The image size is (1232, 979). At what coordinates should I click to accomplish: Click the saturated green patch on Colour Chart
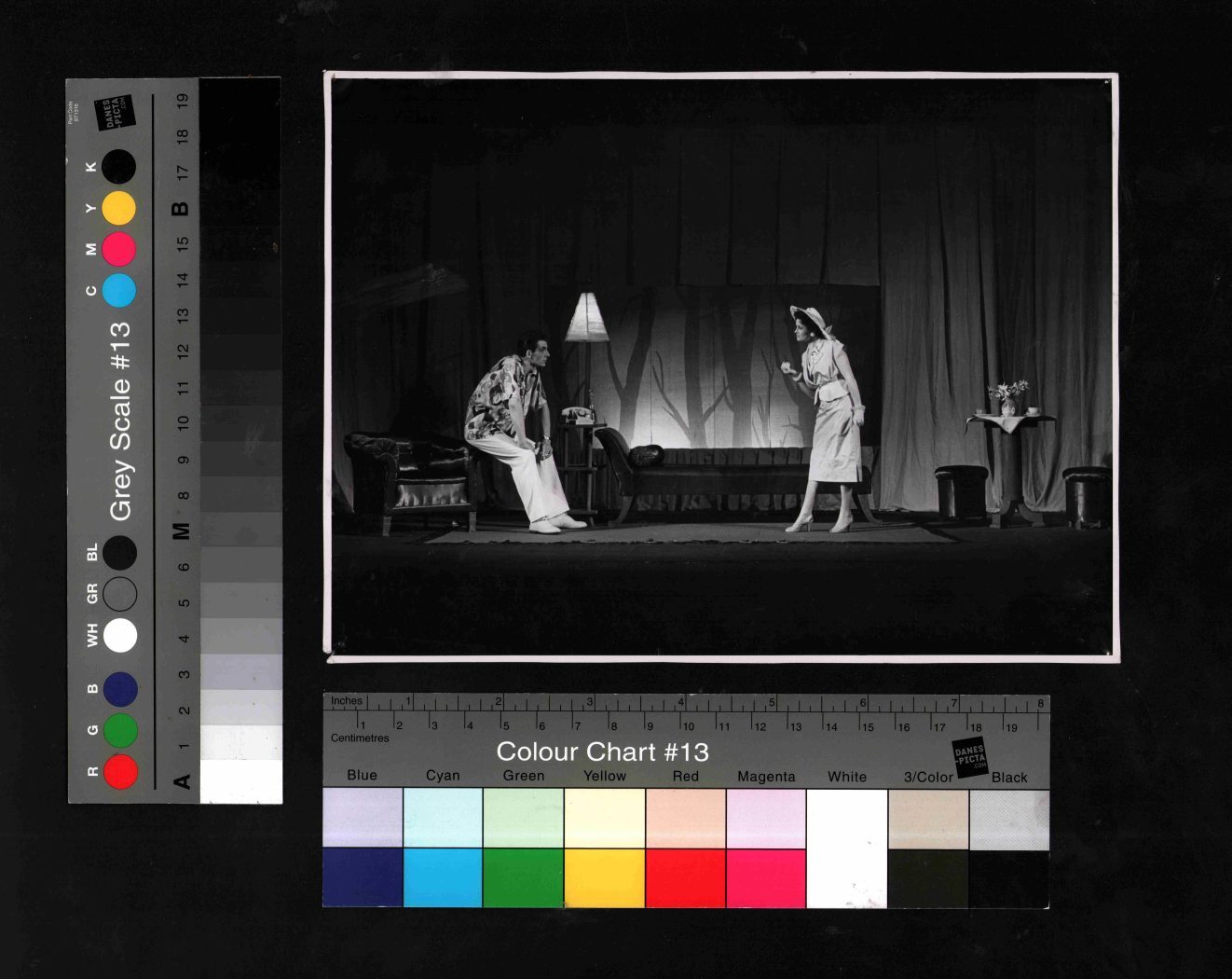pos(523,877)
